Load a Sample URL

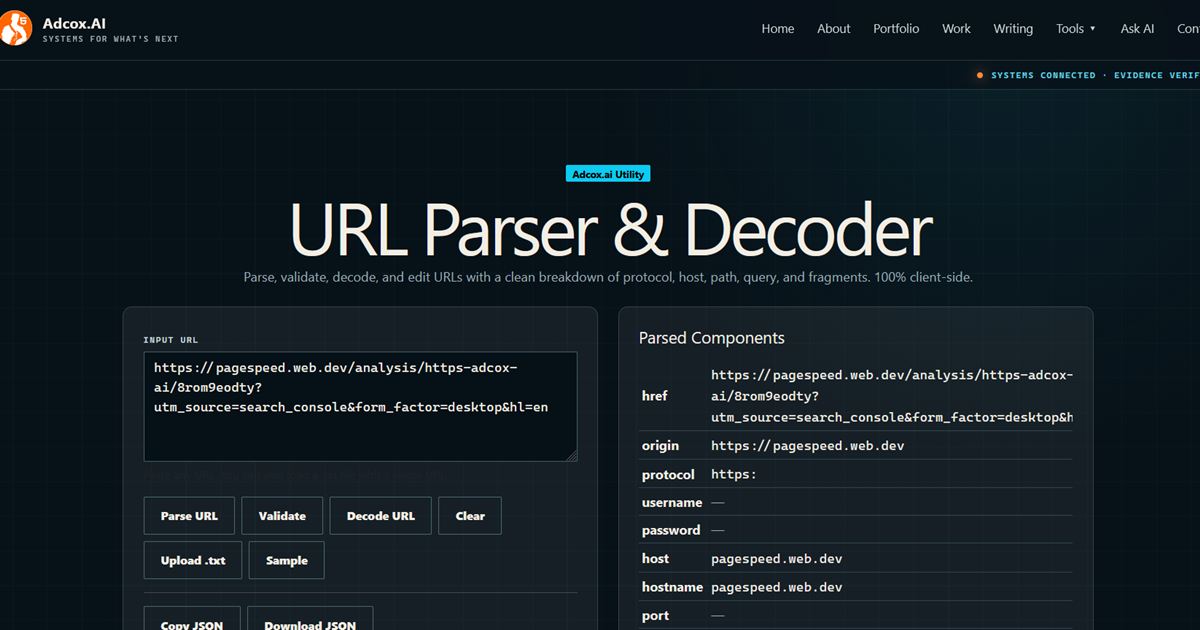pyautogui.click(x=287, y=561)
